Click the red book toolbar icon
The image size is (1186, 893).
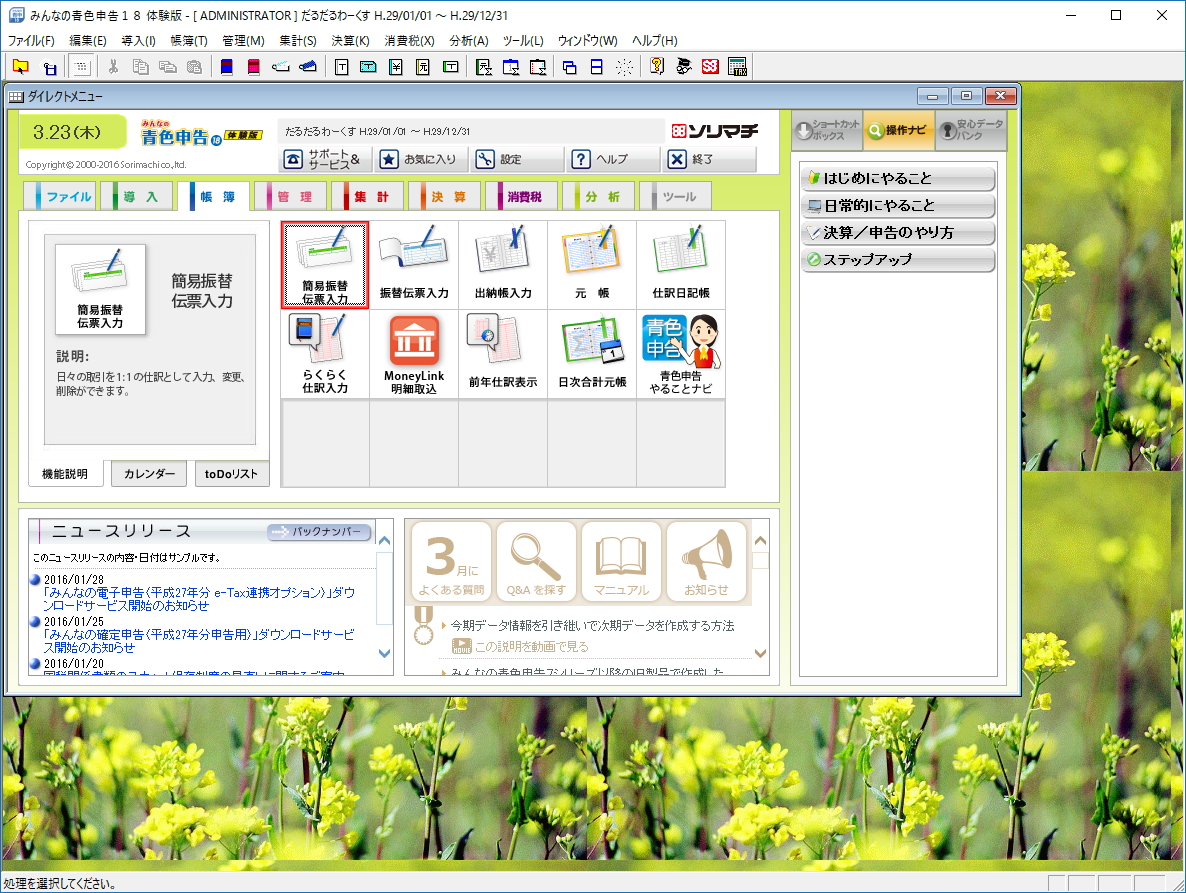coord(253,67)
